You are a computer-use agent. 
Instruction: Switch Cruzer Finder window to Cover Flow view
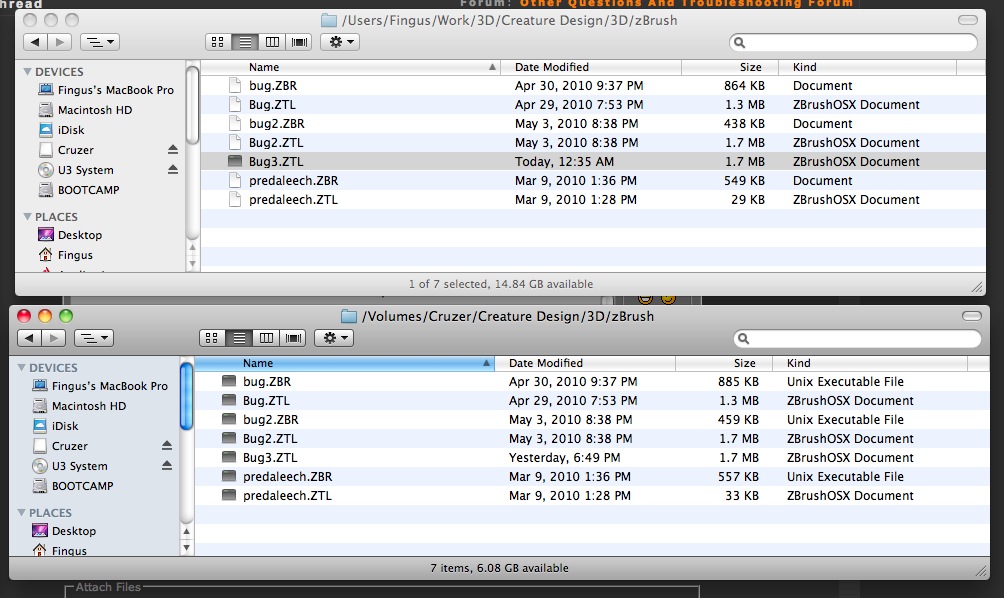293,338
